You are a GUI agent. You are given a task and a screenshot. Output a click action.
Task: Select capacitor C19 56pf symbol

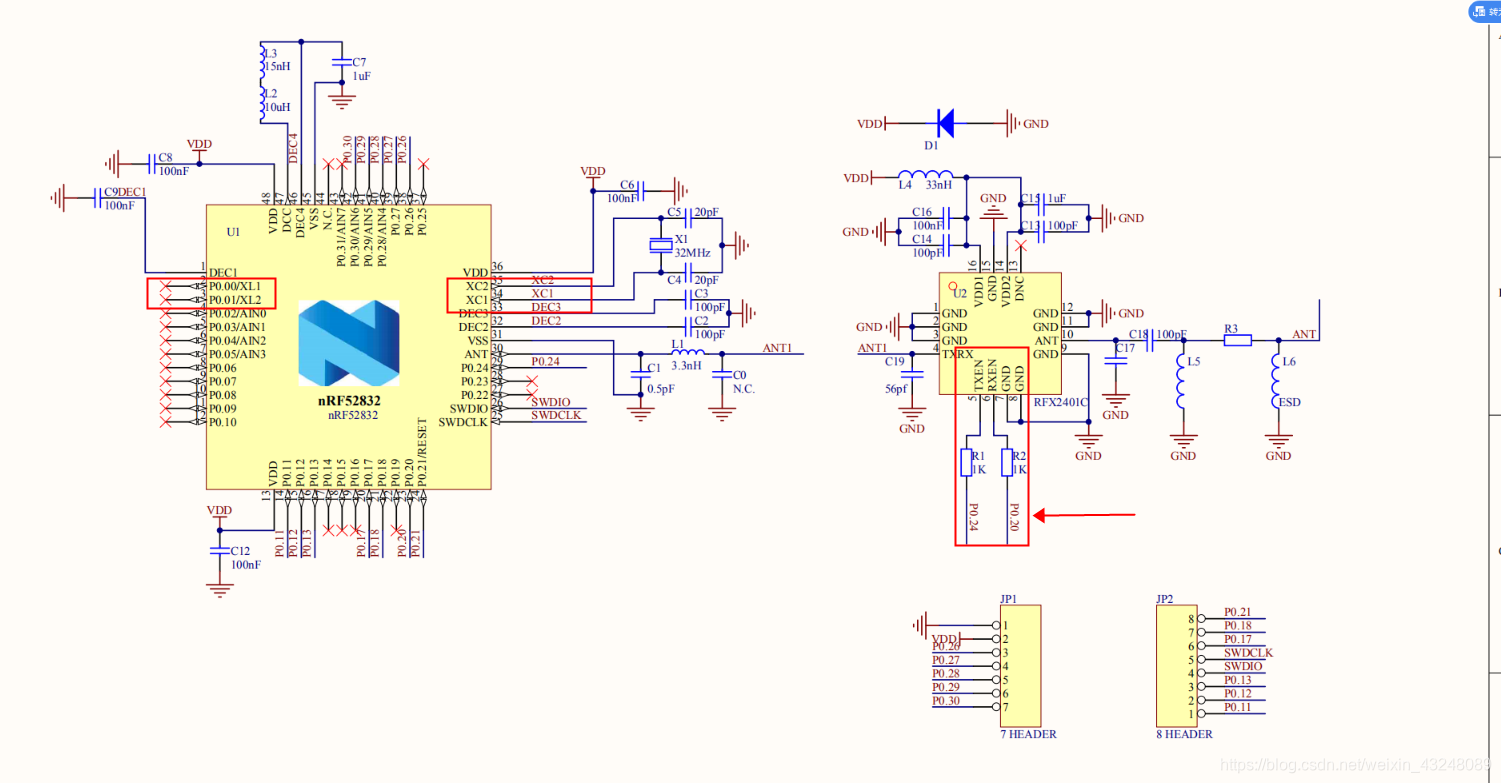point(912,373)
